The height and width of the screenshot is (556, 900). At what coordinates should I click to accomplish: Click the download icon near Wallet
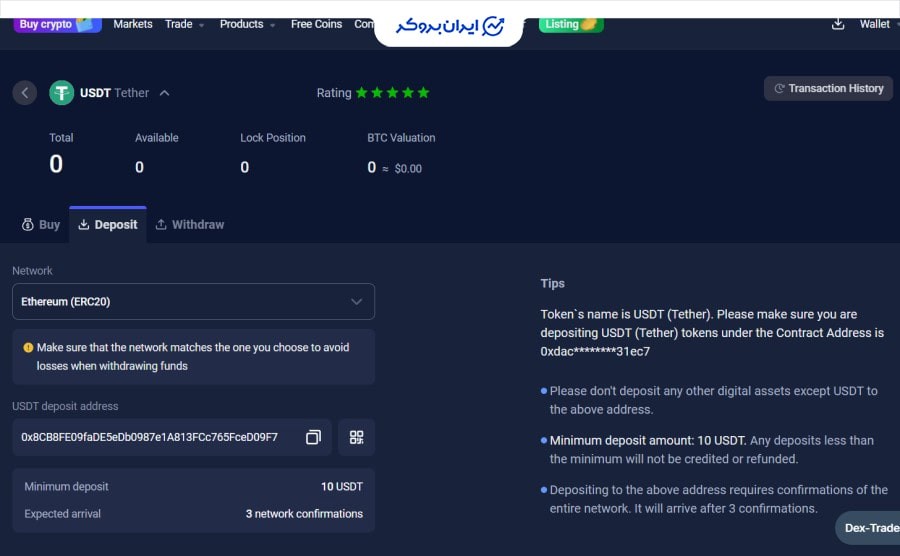[838, 24]
